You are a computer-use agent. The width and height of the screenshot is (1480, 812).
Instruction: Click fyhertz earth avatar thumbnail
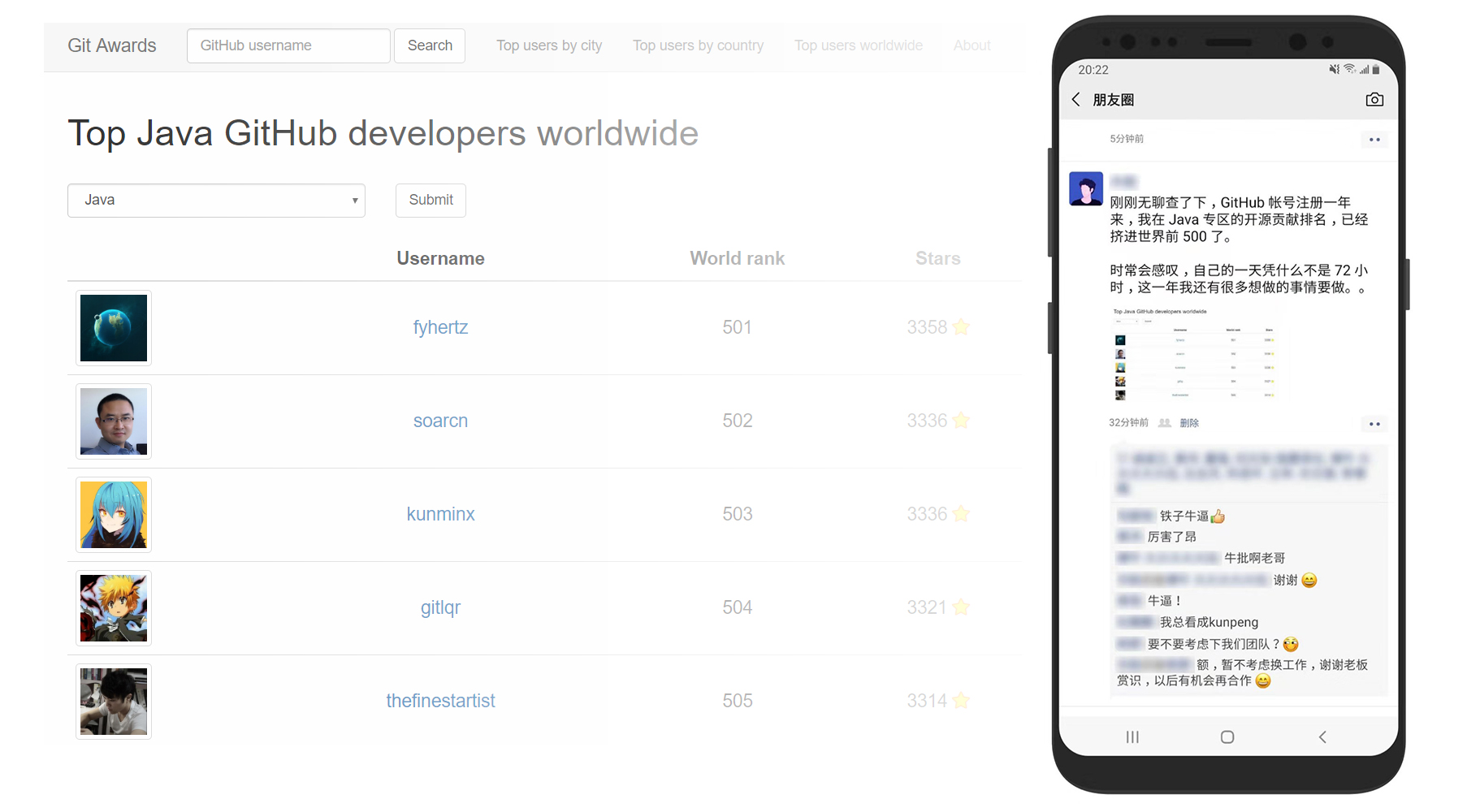pos(114,328)
